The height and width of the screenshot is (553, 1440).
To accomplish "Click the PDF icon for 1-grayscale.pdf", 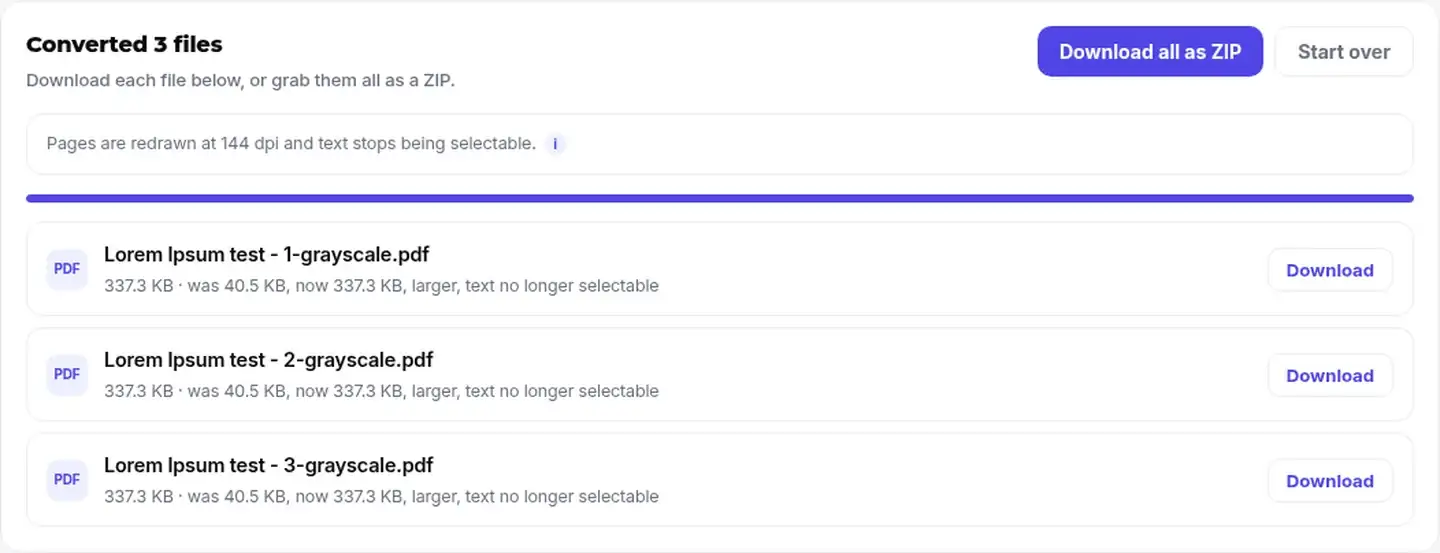I will (67, 269).
